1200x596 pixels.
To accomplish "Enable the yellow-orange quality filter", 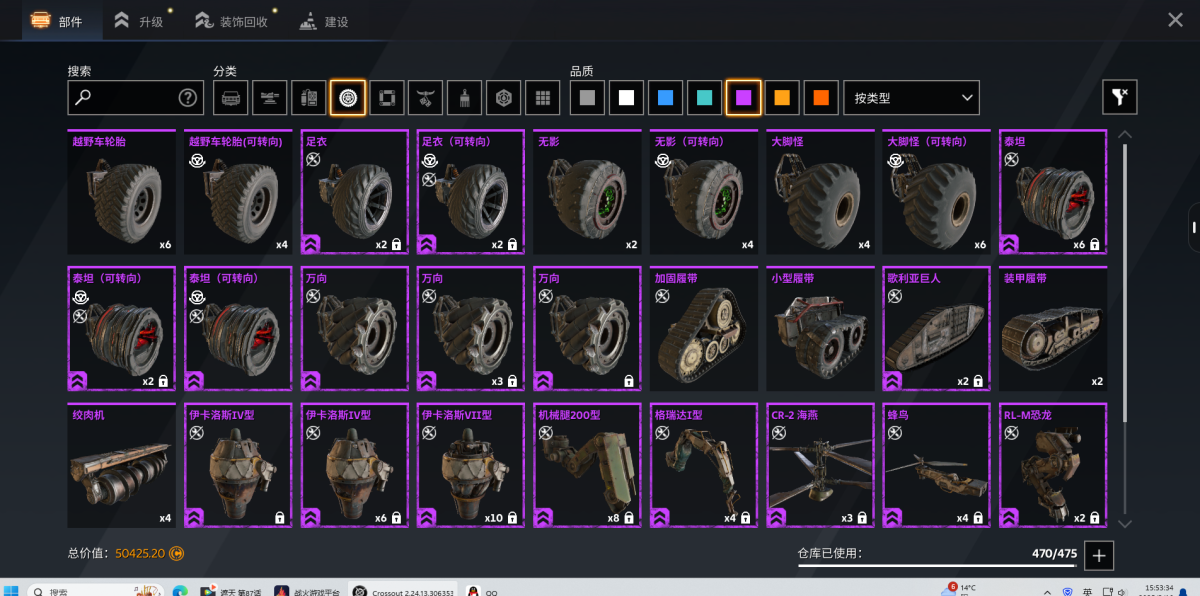I will (782, 98).
